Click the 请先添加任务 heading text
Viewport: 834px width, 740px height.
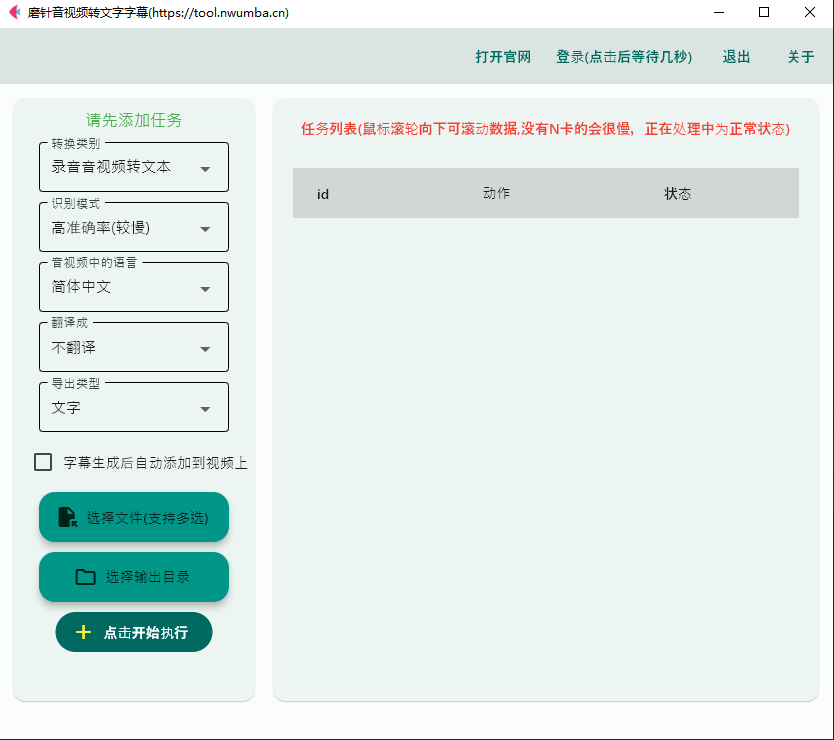click(134, 120)
